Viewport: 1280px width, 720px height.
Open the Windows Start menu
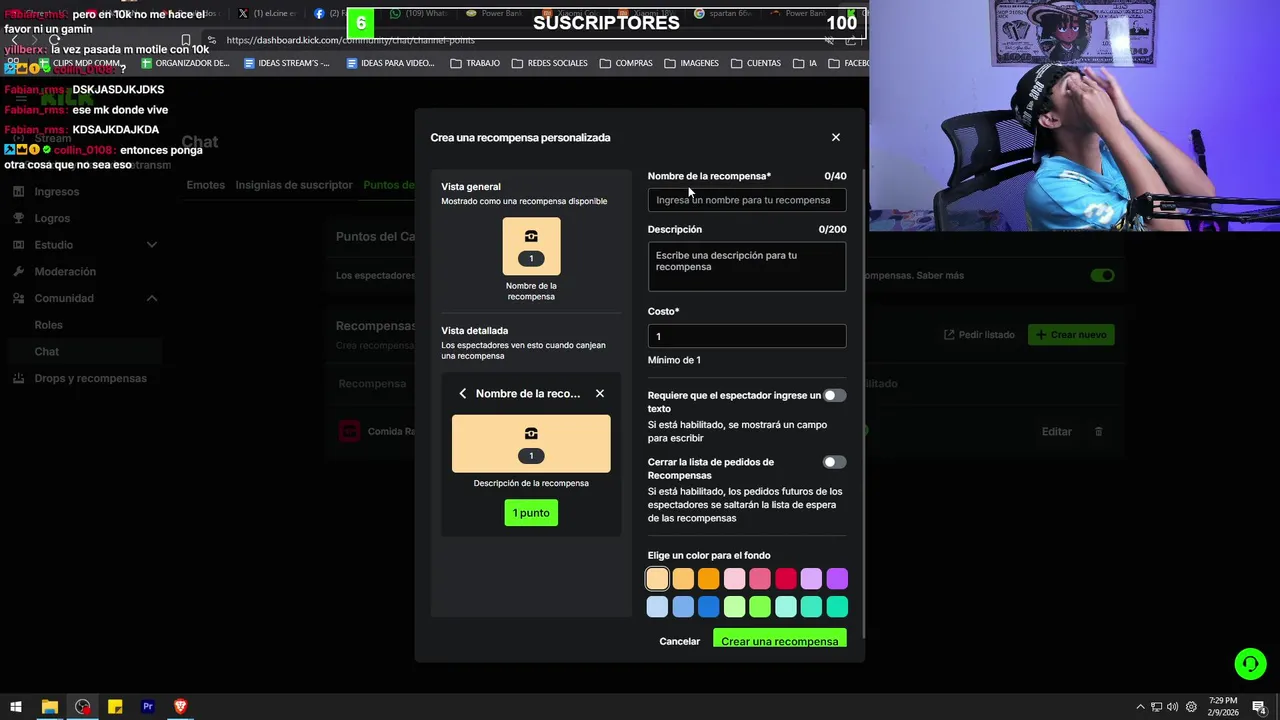coord(16,707)
